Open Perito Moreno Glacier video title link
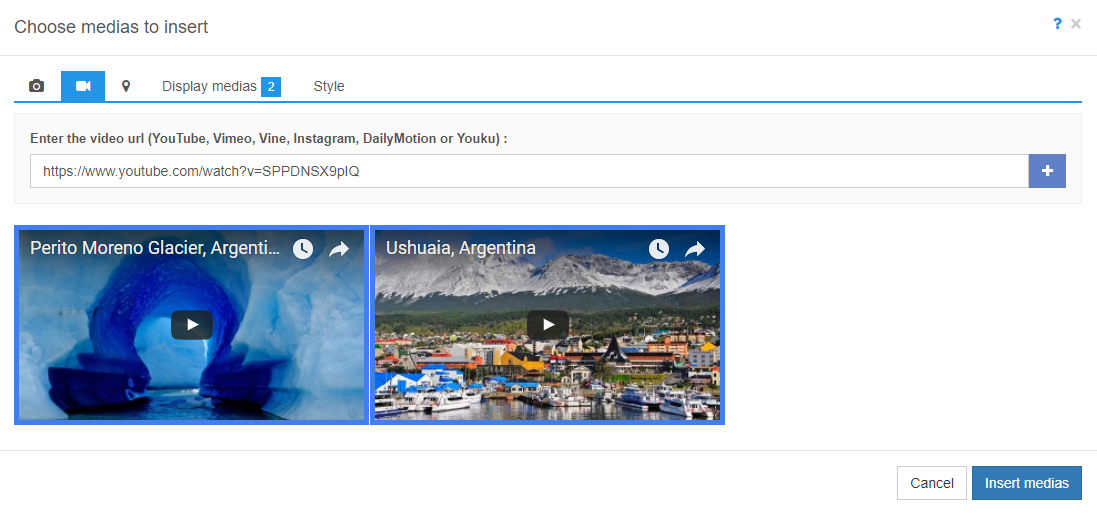The height and width of the screenshot is (515, 1097). [x=155, y=248]
